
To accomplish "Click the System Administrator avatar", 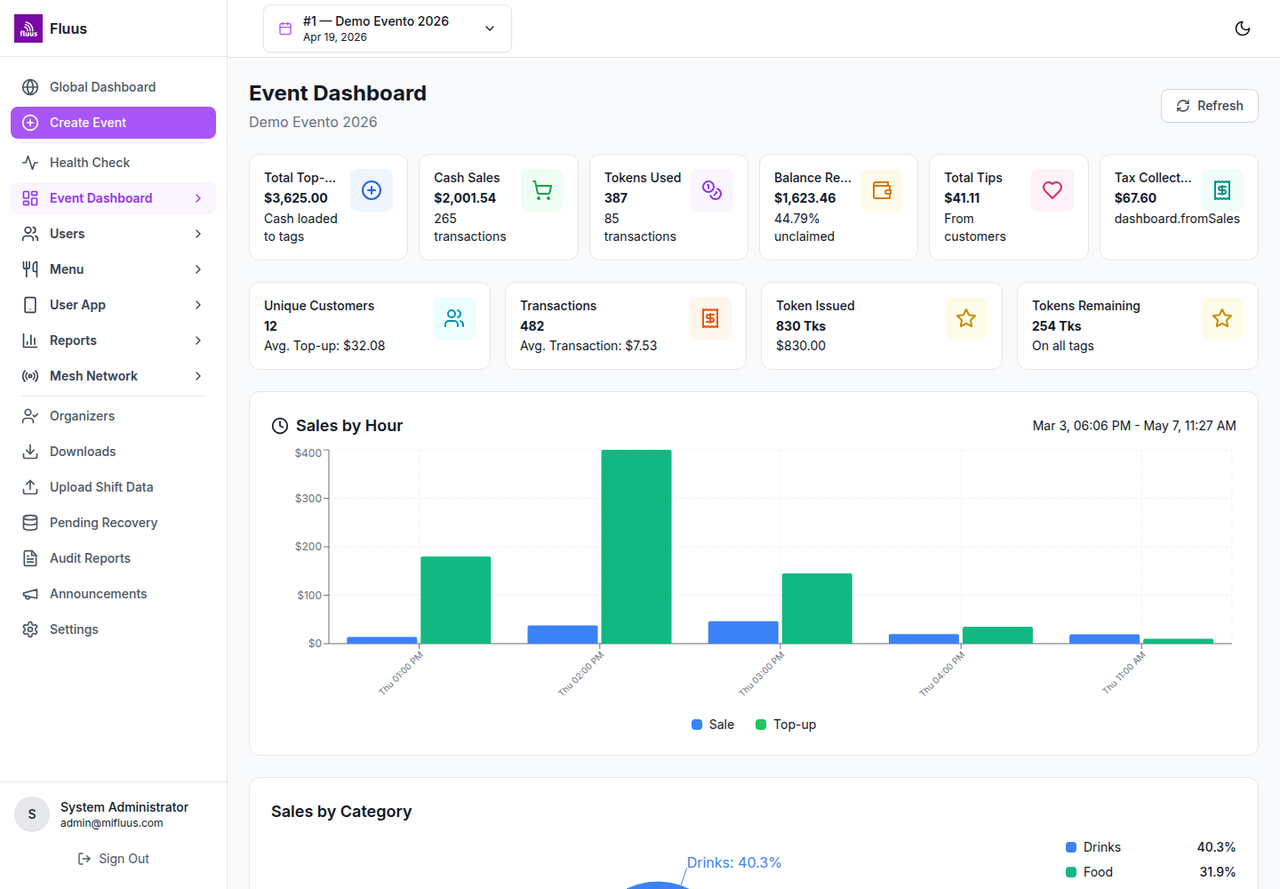I will 32,814.
